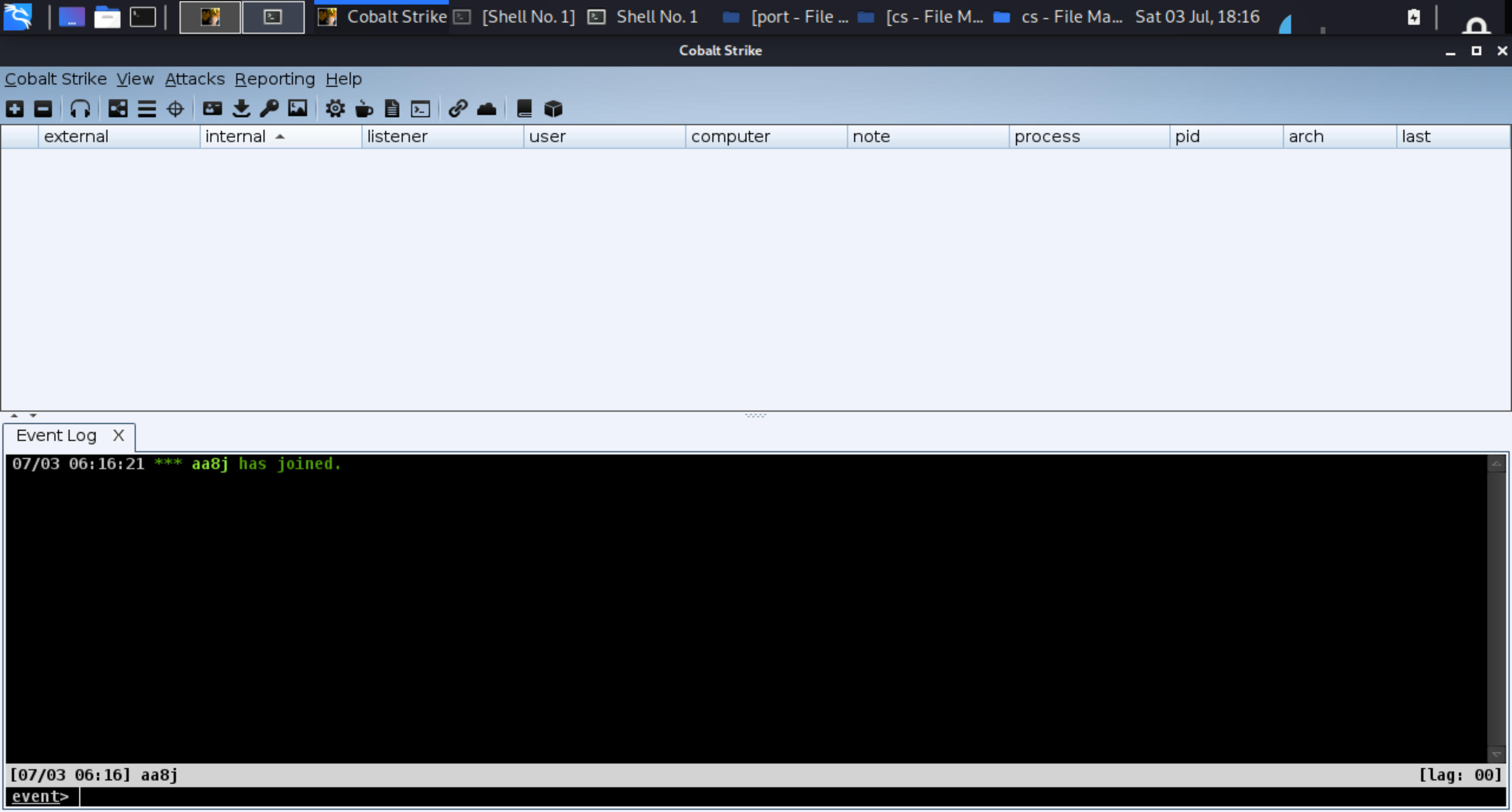Click the coffee cup Java applet icon

click(x=364, y=109)
